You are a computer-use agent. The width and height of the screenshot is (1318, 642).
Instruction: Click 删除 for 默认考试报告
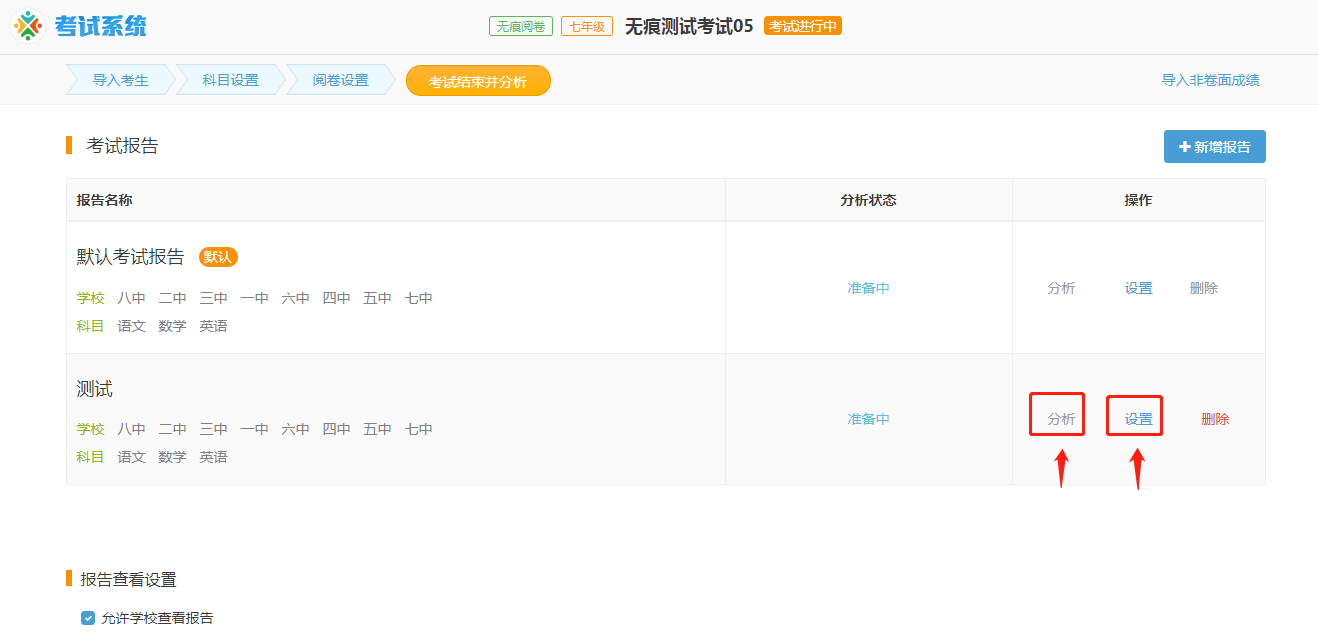[x=1204, y=288]
